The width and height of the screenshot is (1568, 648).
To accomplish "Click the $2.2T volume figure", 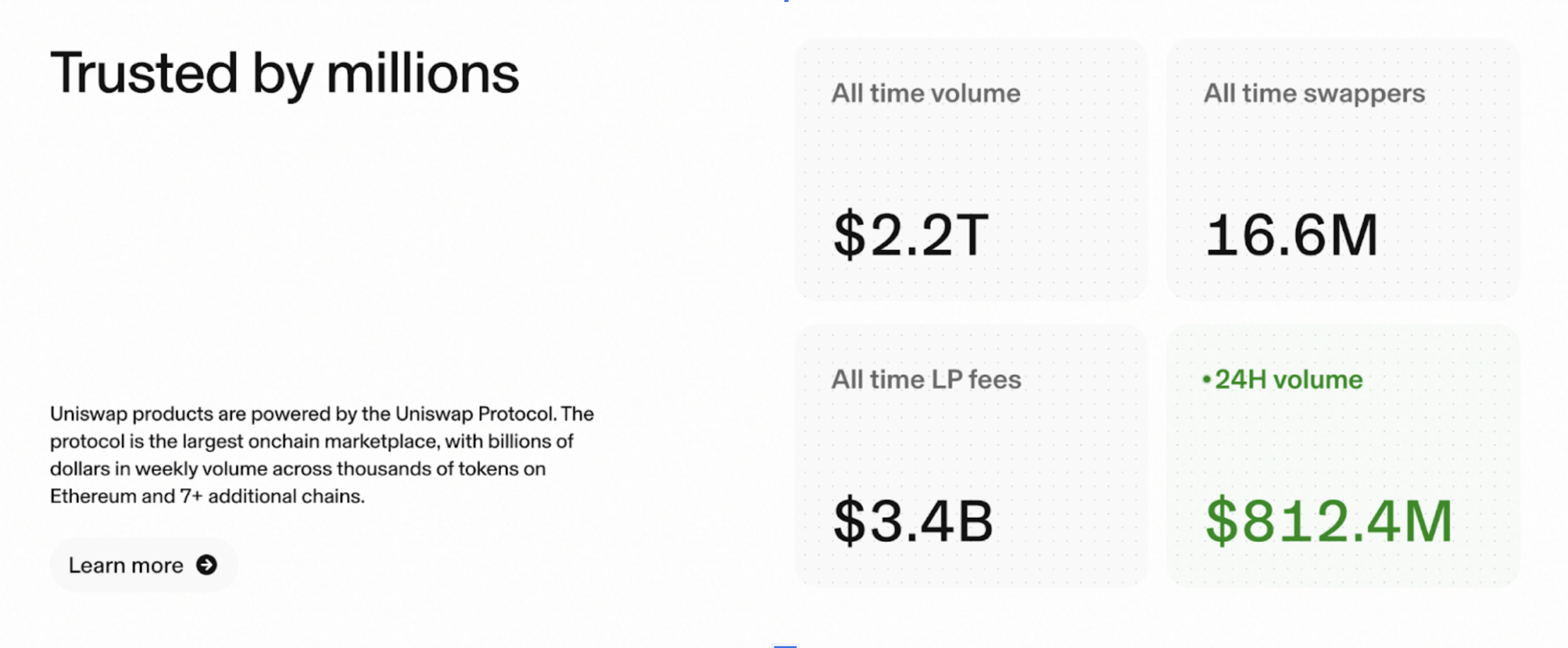I will [x=911, y=235].
